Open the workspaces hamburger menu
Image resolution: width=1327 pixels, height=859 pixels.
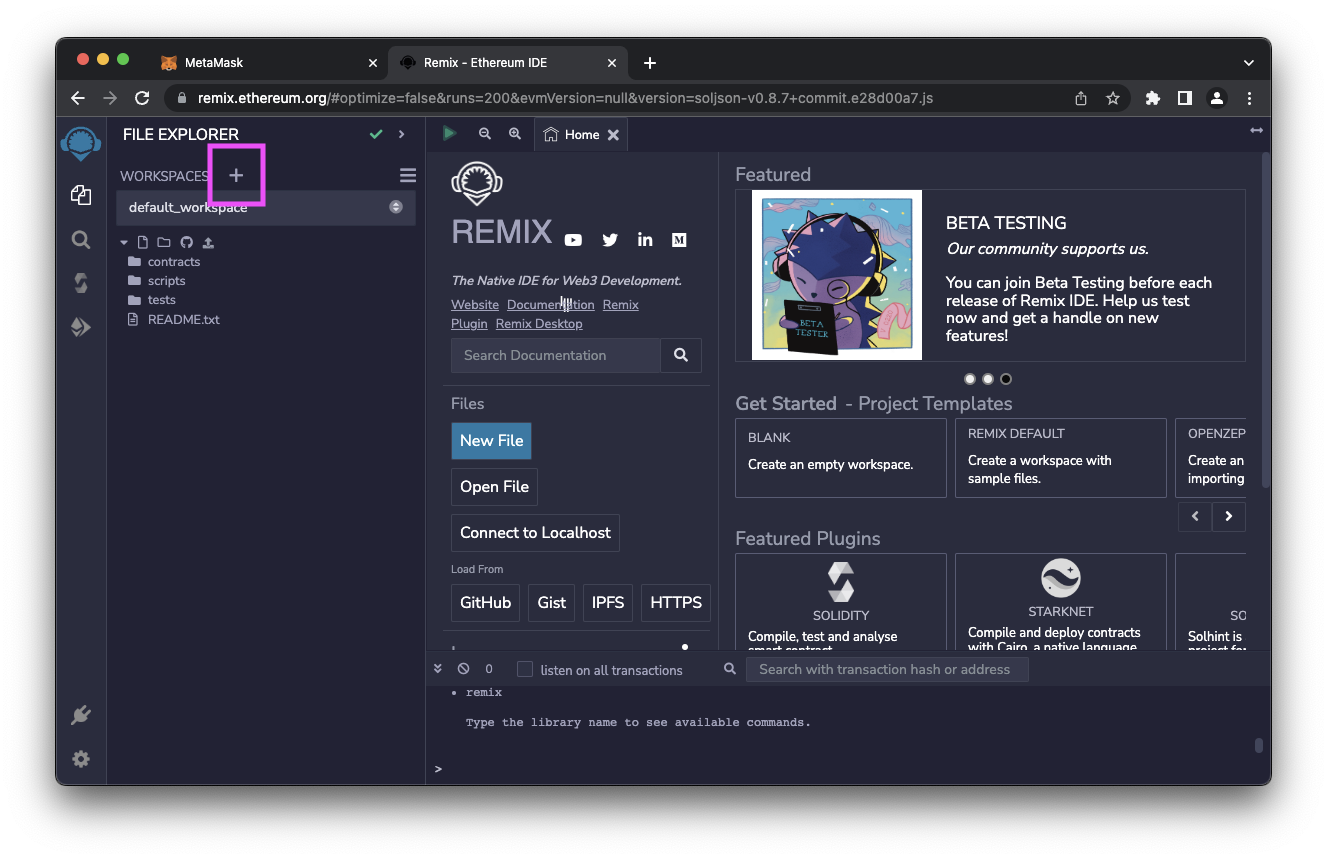click(x=408, y=175)
